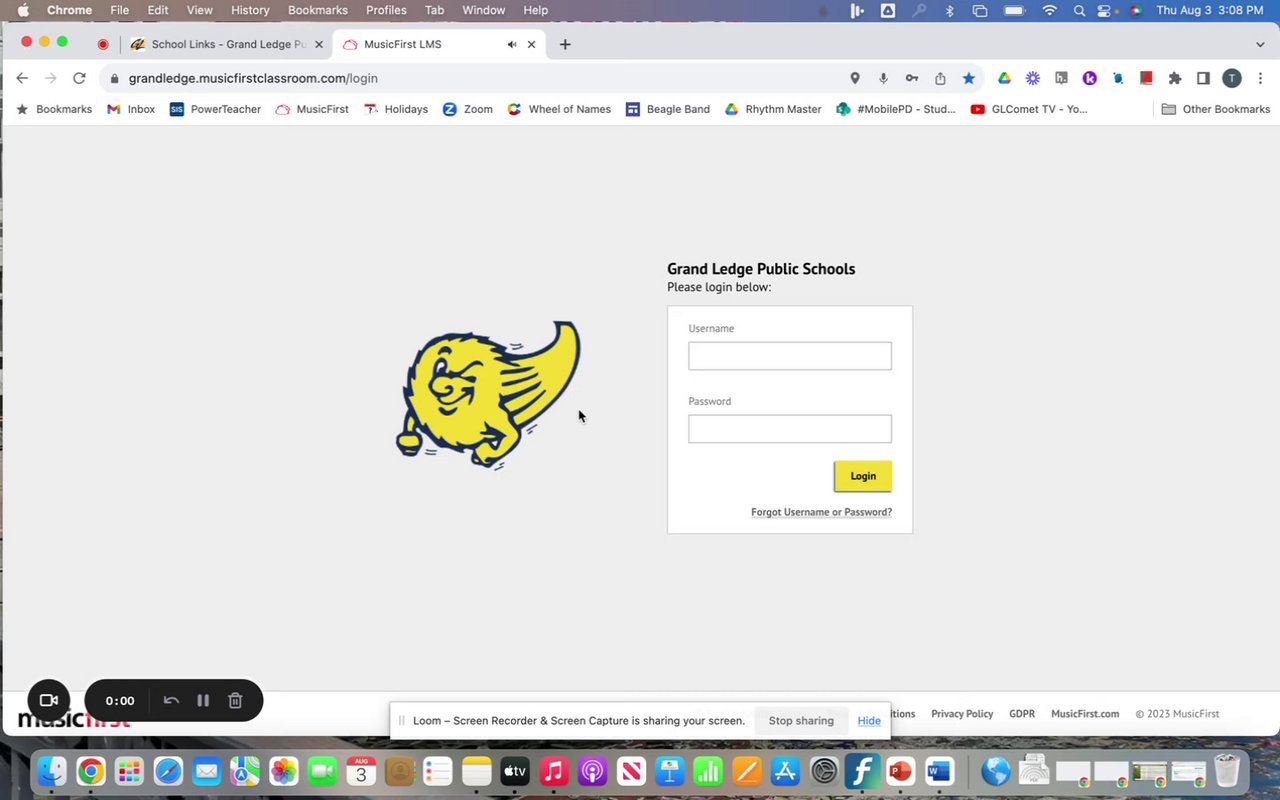Click the yellow Login button
The image size is (1280, 800).
coord(863,476)
